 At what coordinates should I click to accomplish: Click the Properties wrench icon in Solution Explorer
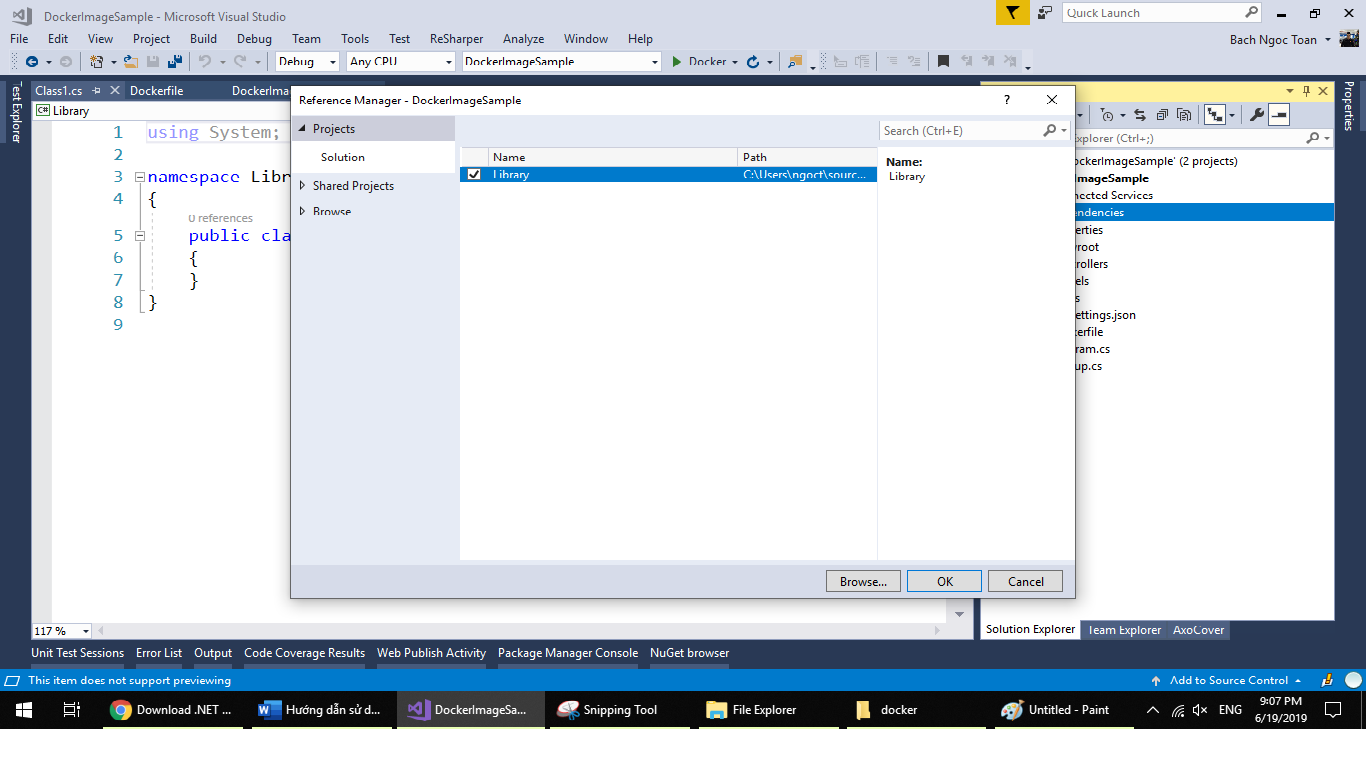coord(1257,115)
